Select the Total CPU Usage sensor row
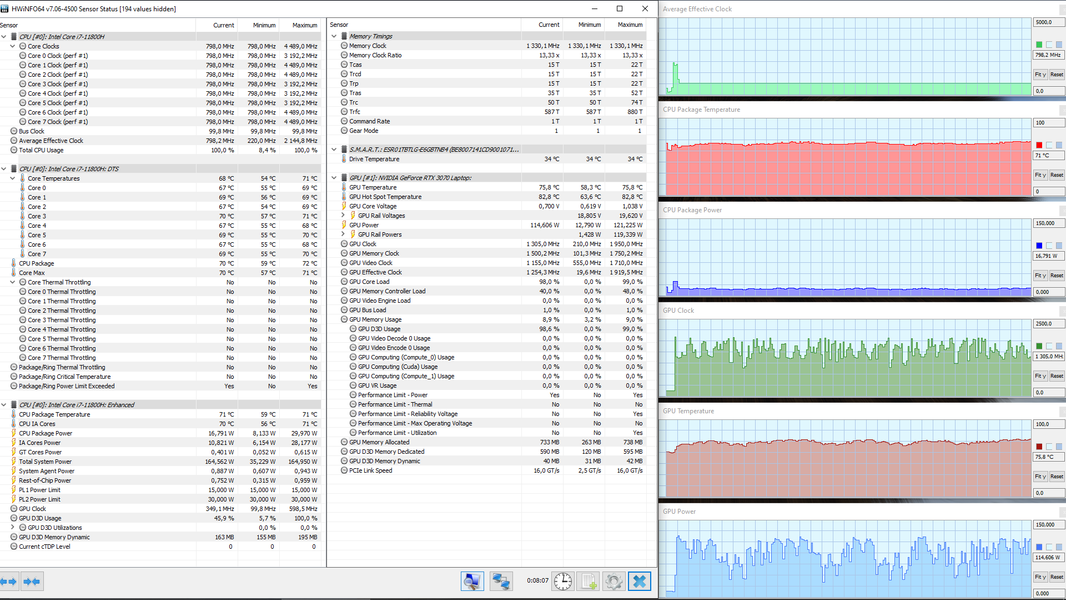The image size is (1066, 600). coord(160,150)
